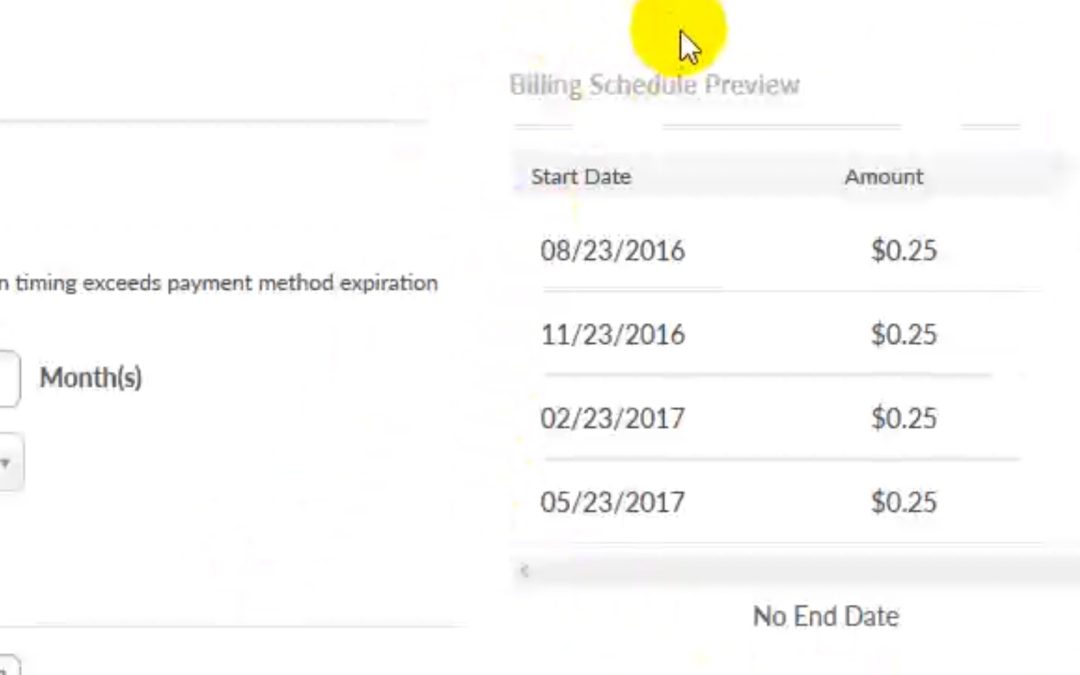
Task: Click the mouse pointer highlight above the heading
Action: 678,33
